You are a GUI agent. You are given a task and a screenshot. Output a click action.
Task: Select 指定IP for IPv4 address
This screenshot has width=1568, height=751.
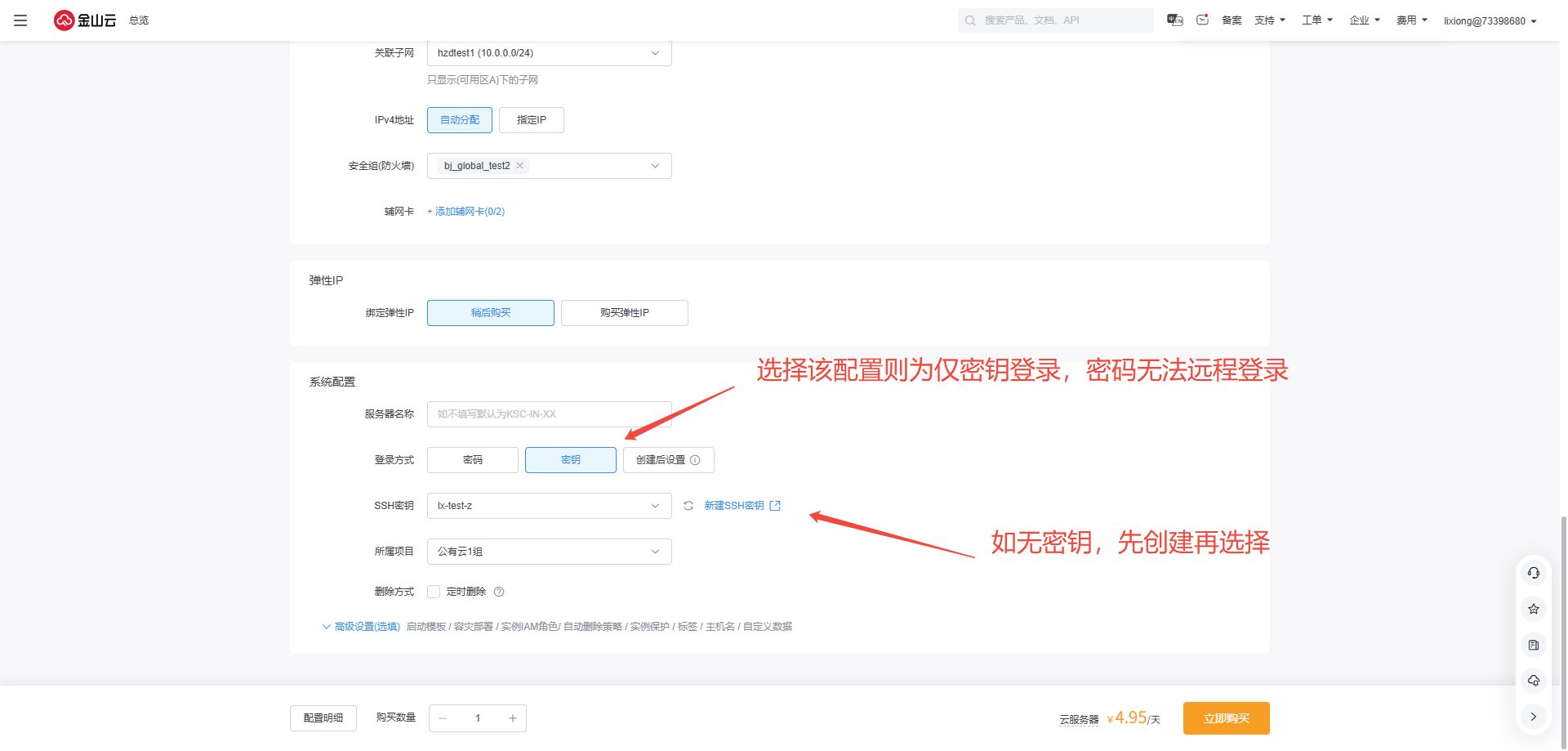532,120
